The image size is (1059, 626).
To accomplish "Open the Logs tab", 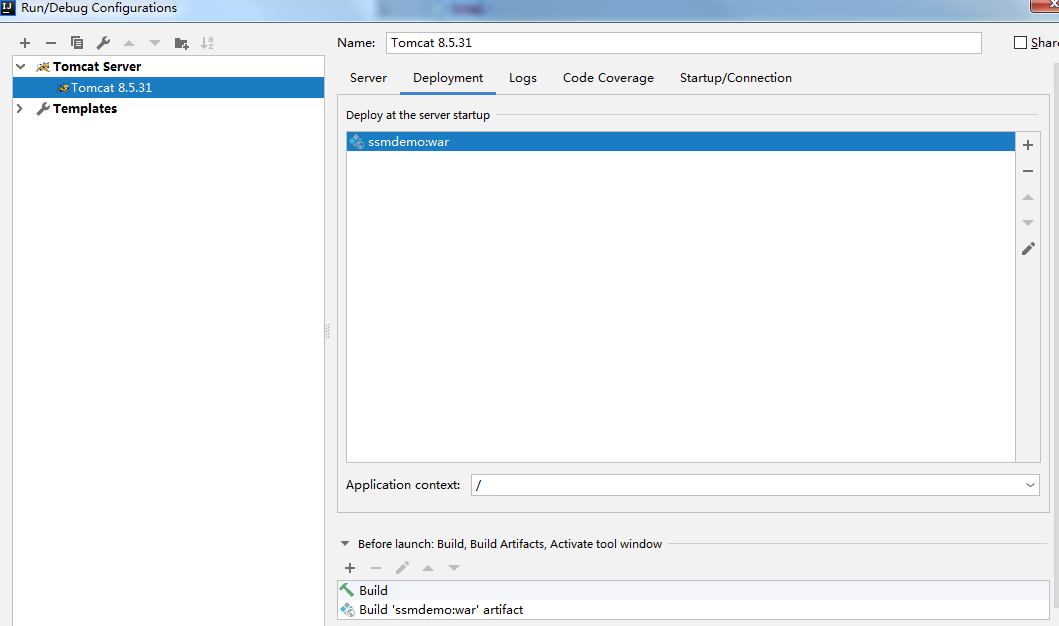I will (x=523, y=78).
